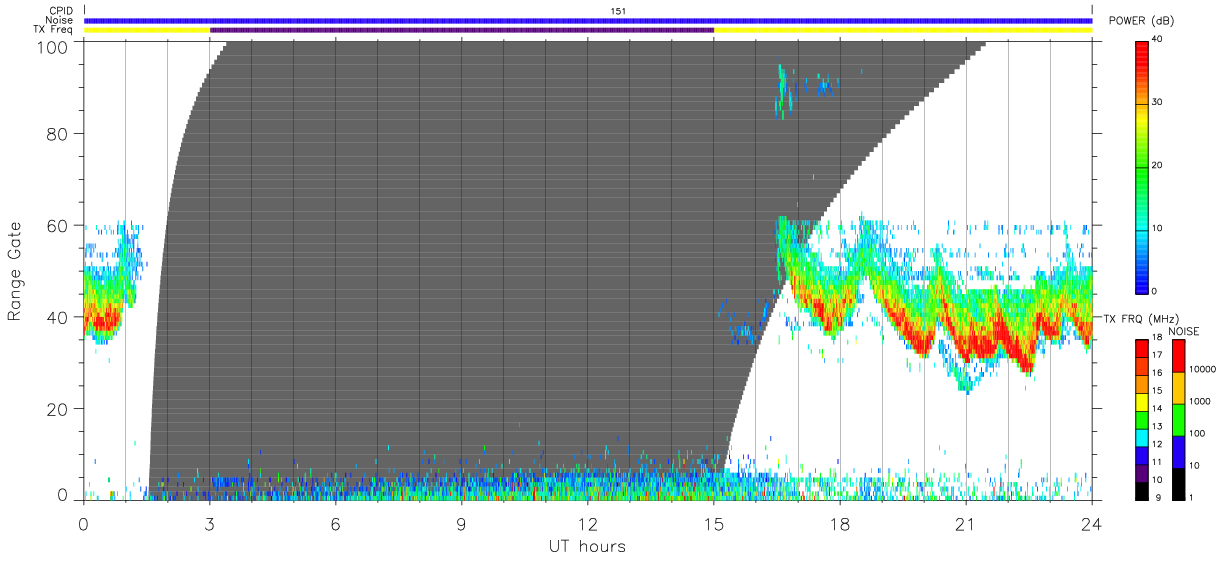This screenshot has width=1228, height=567.
Task: Click the NOISE legend title
Action: click(1184, 331)
